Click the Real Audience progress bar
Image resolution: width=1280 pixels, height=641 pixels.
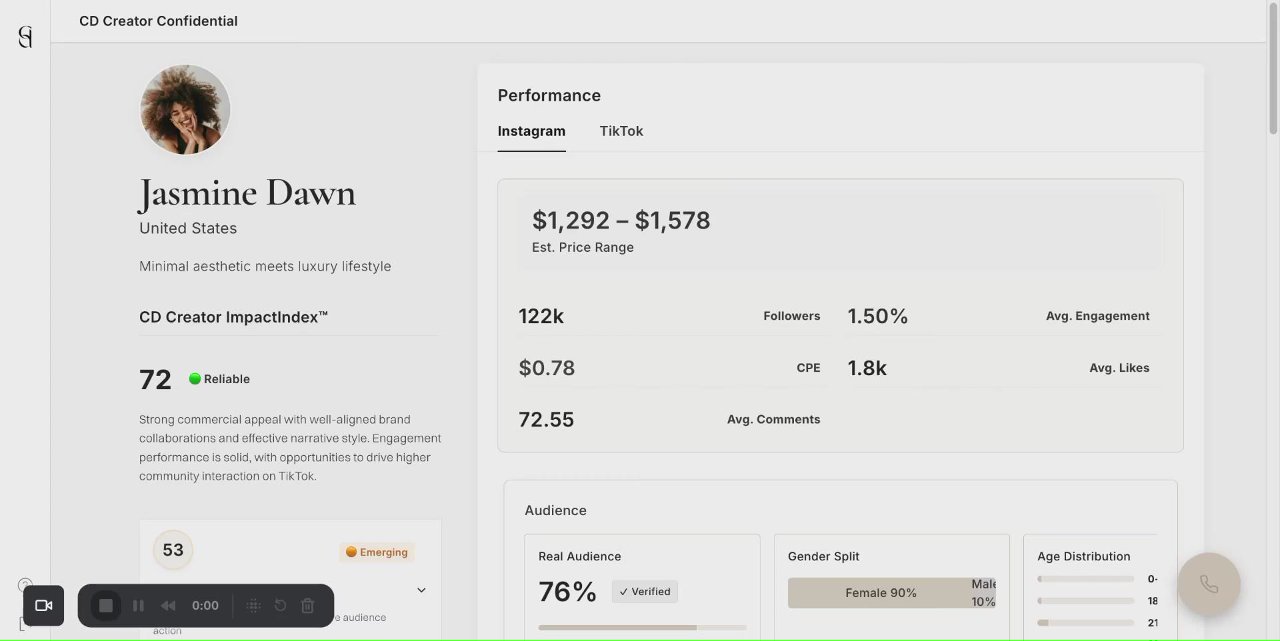tap(642, 627)
